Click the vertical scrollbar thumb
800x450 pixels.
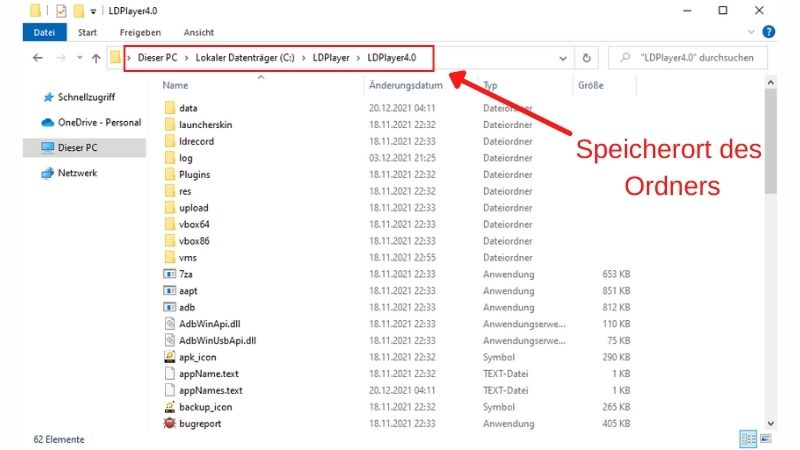coord(770,141)
